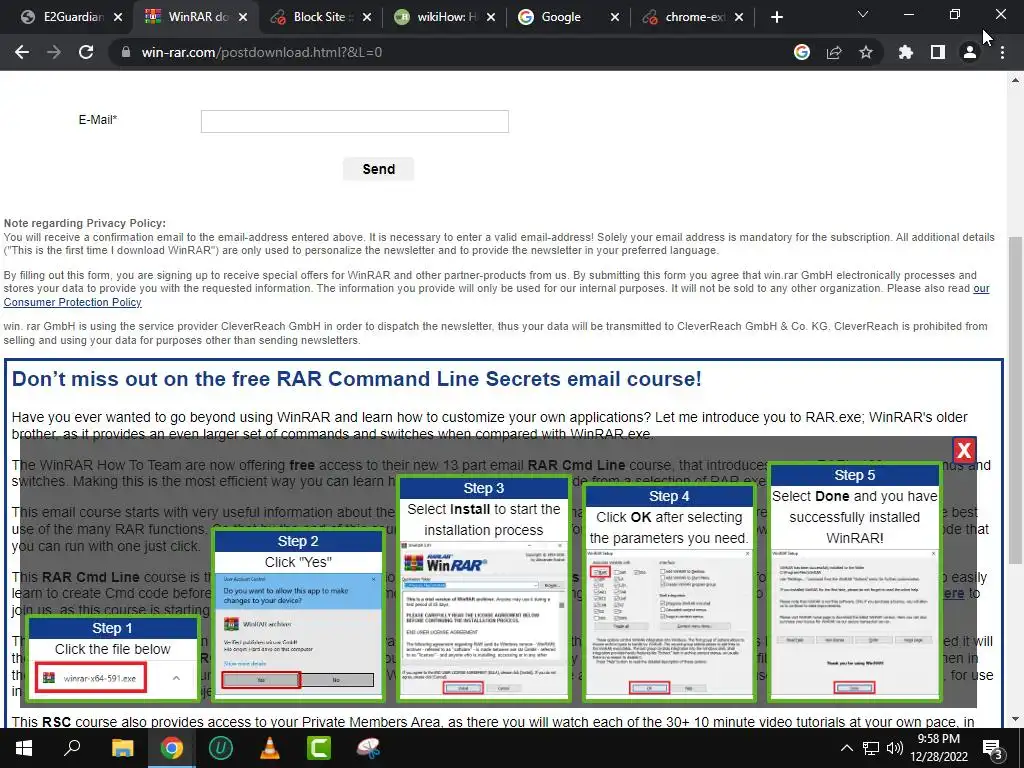Show hidden system tray icons

846,748
